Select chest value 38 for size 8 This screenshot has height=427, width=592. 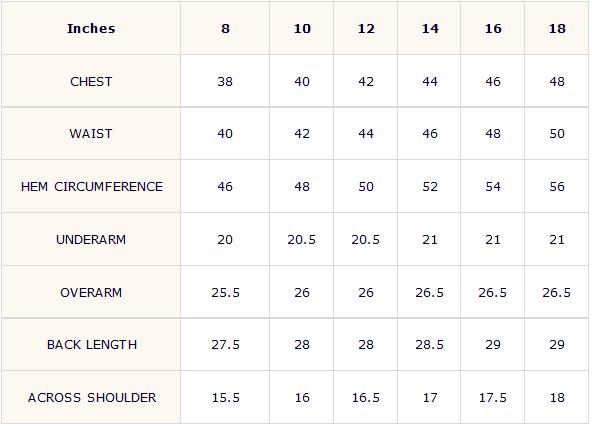pos(225,82)
